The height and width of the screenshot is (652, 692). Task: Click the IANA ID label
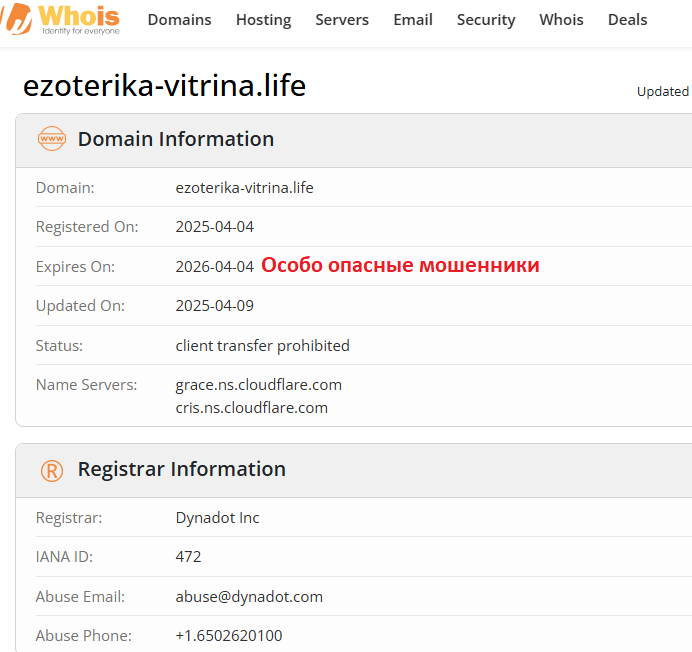64,557
